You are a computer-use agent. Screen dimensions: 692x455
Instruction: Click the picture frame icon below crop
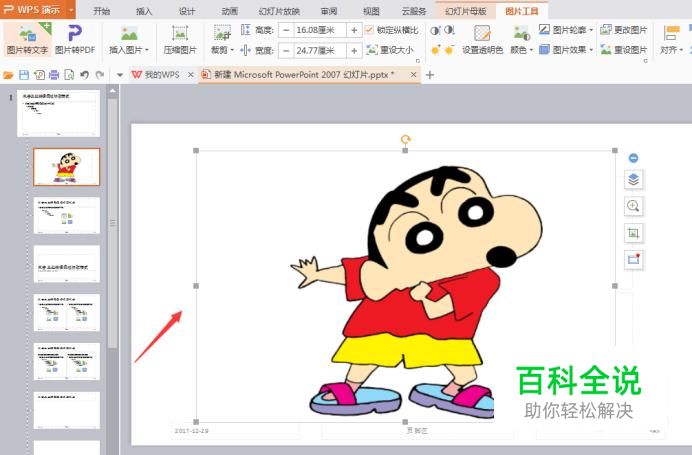coord(633,259)
